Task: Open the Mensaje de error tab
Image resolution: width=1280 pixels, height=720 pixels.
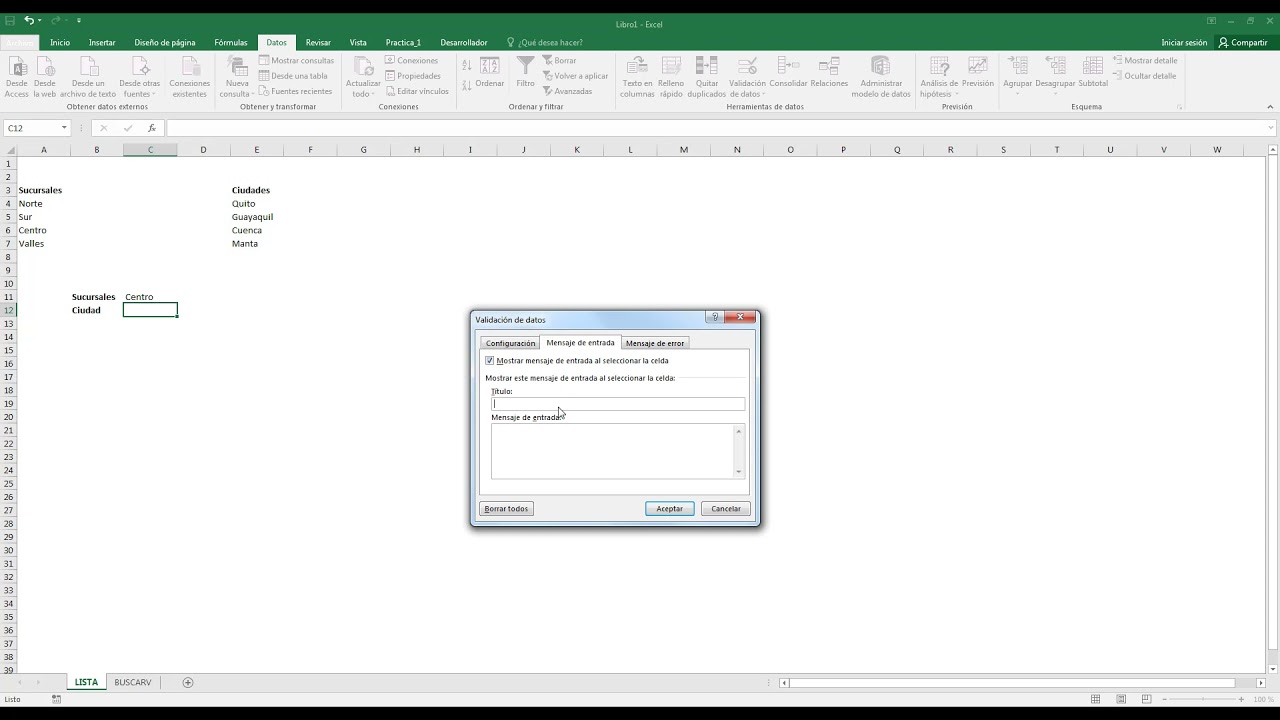Action: (655, 343)
